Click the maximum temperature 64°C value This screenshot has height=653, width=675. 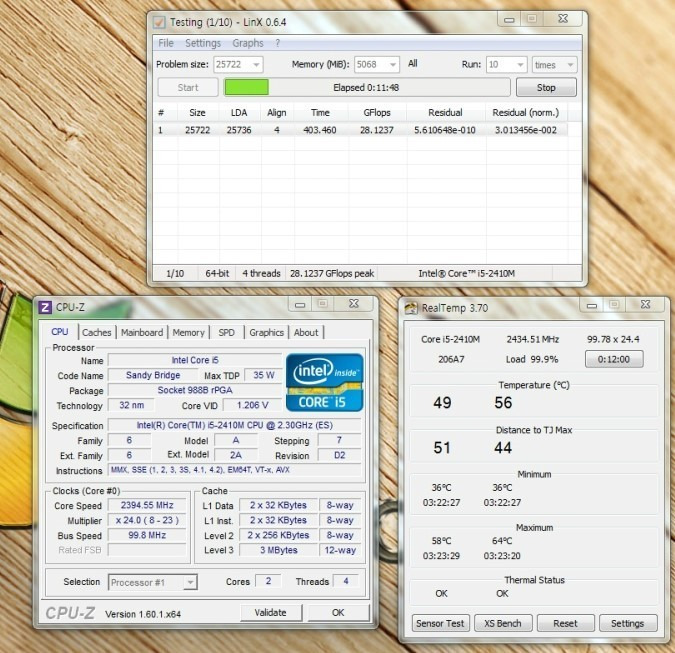click(502, 541)
